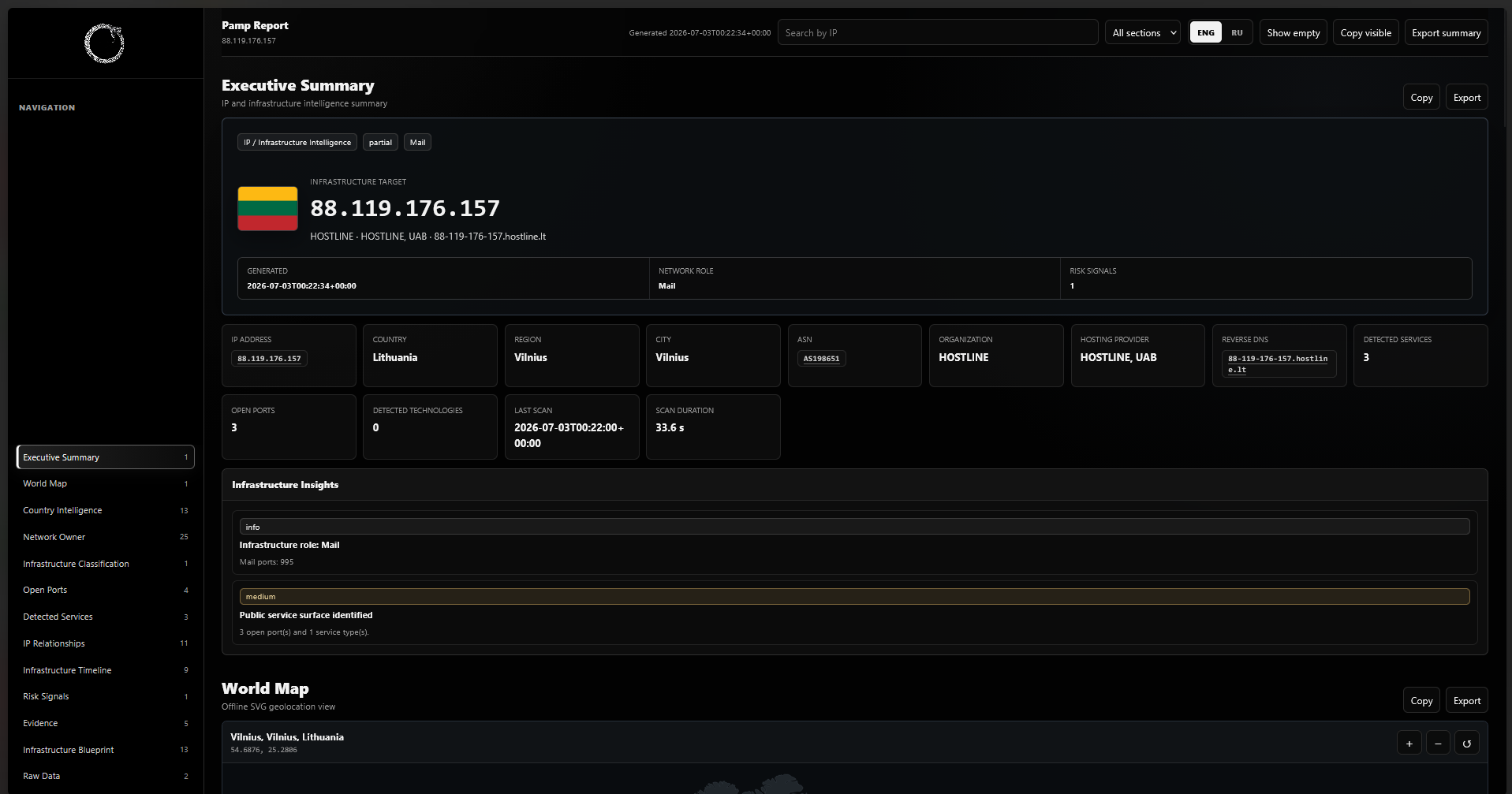Open World Map navigation item
This screenshot has height=794, width=1512.
click(x=105, y=483)
